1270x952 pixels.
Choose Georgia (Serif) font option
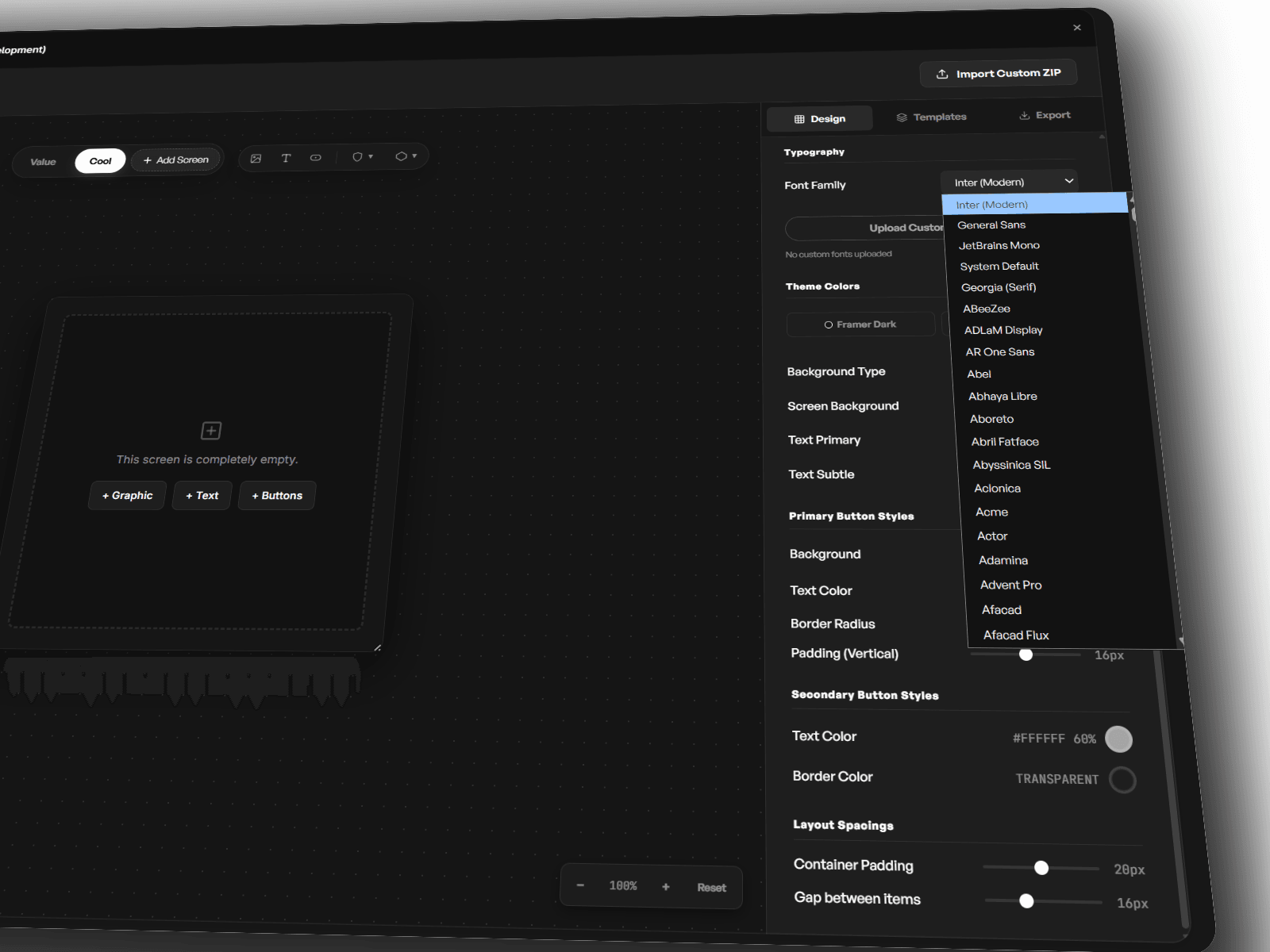tap(999, 287)
